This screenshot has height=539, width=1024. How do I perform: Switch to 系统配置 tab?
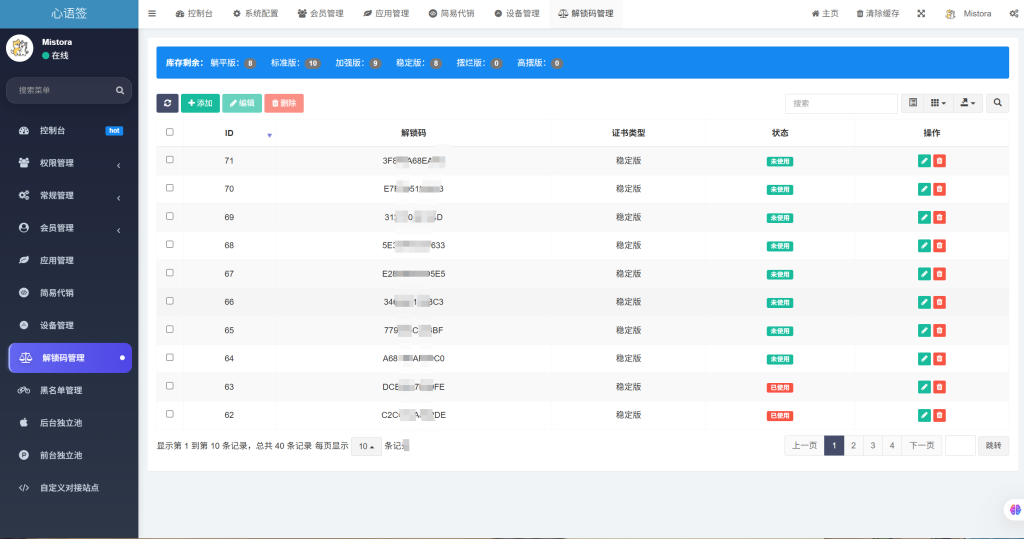click(x=255, y=13)
